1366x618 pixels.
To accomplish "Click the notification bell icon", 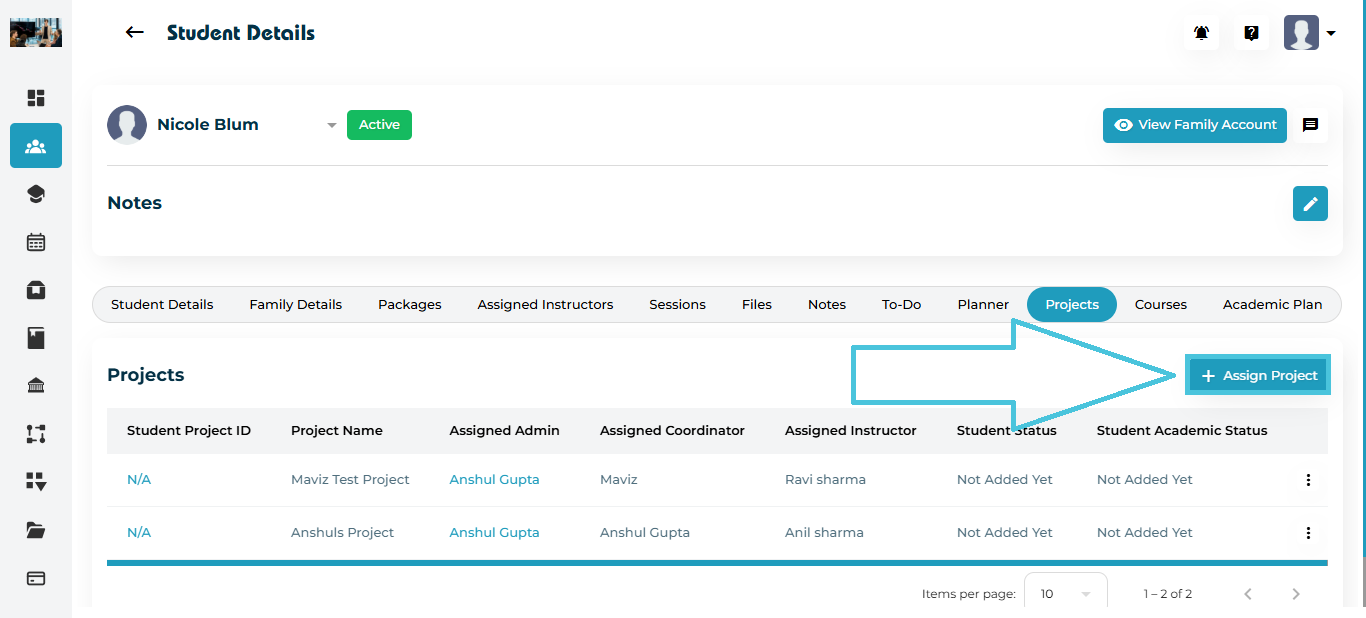I will (x=1201, y=33).
